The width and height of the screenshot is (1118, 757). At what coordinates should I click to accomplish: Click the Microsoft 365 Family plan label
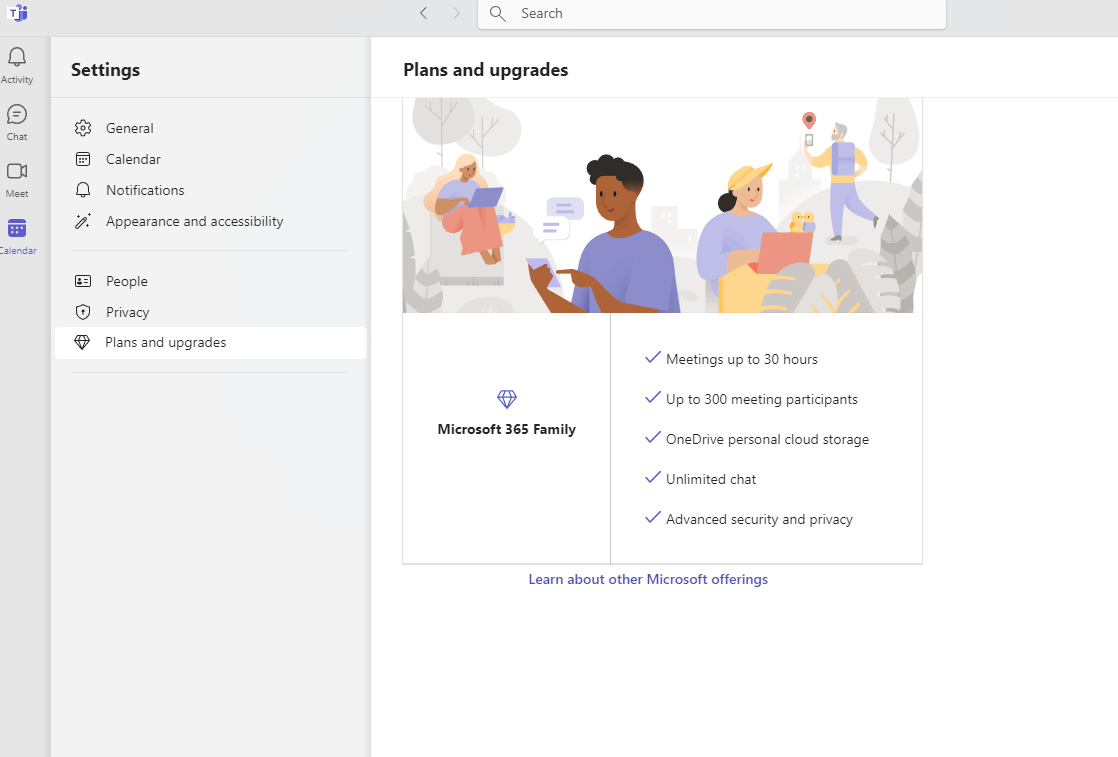(506, 429)
